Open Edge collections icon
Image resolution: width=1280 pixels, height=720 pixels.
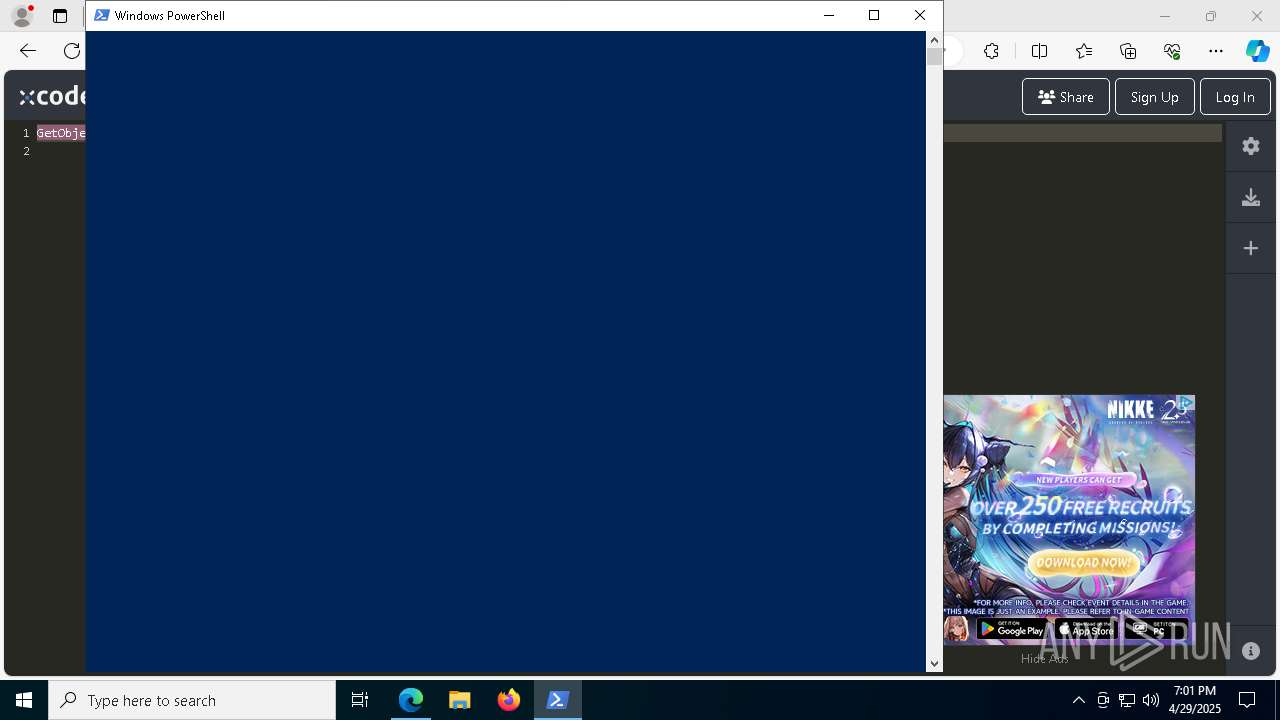(x=1128, y=51)
